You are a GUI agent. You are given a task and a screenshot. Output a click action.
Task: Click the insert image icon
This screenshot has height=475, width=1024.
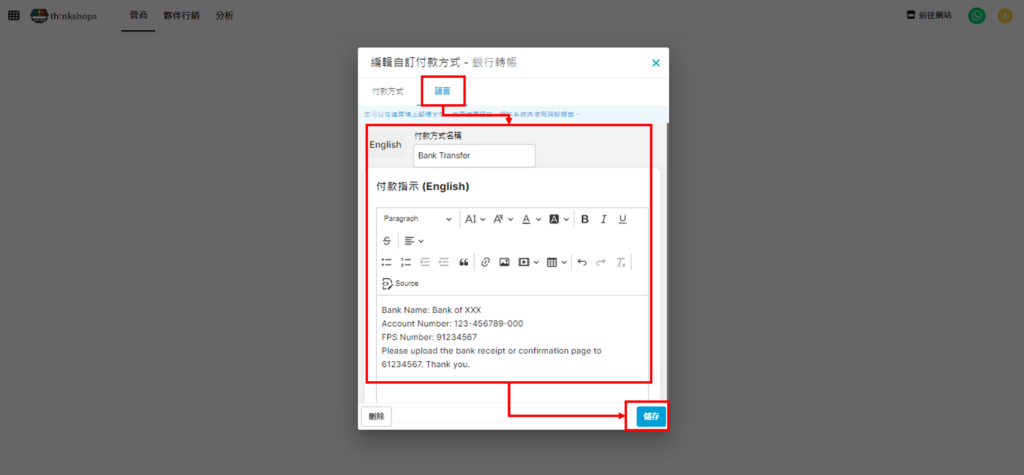click(x=504, y=262)
